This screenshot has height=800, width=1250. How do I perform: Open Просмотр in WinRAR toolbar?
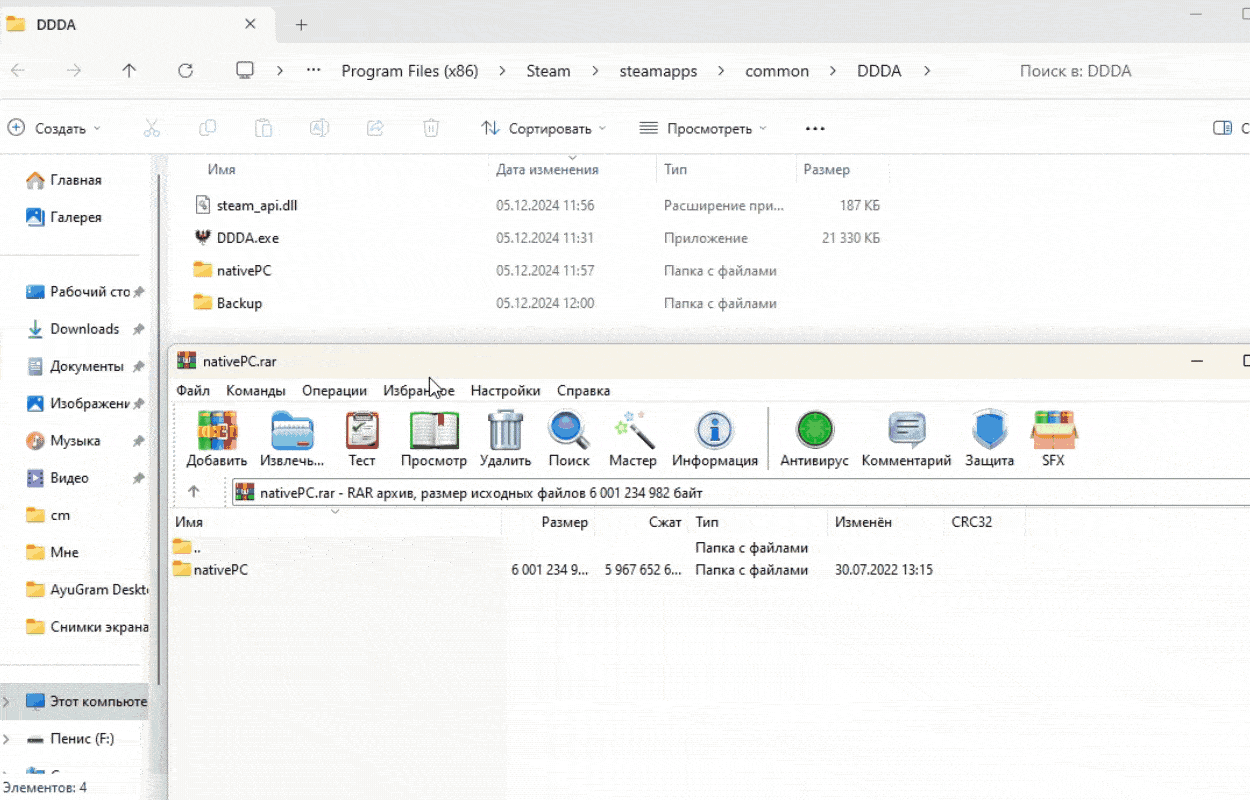[x=434, y=439]
